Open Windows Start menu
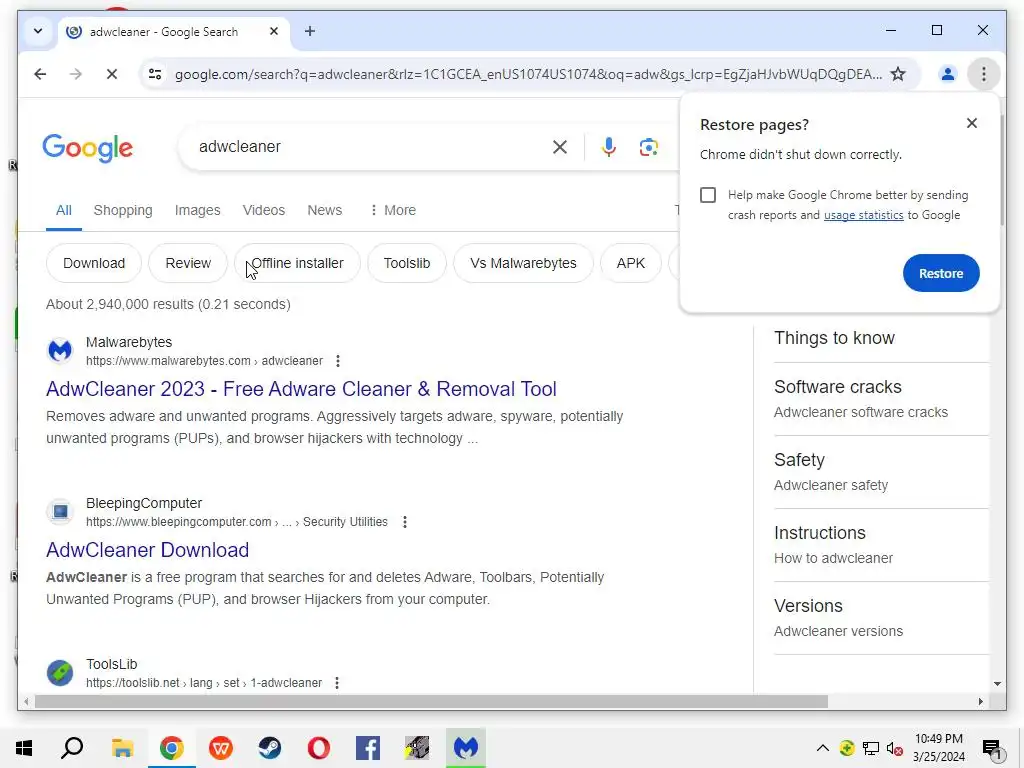 tap(24, 748)
